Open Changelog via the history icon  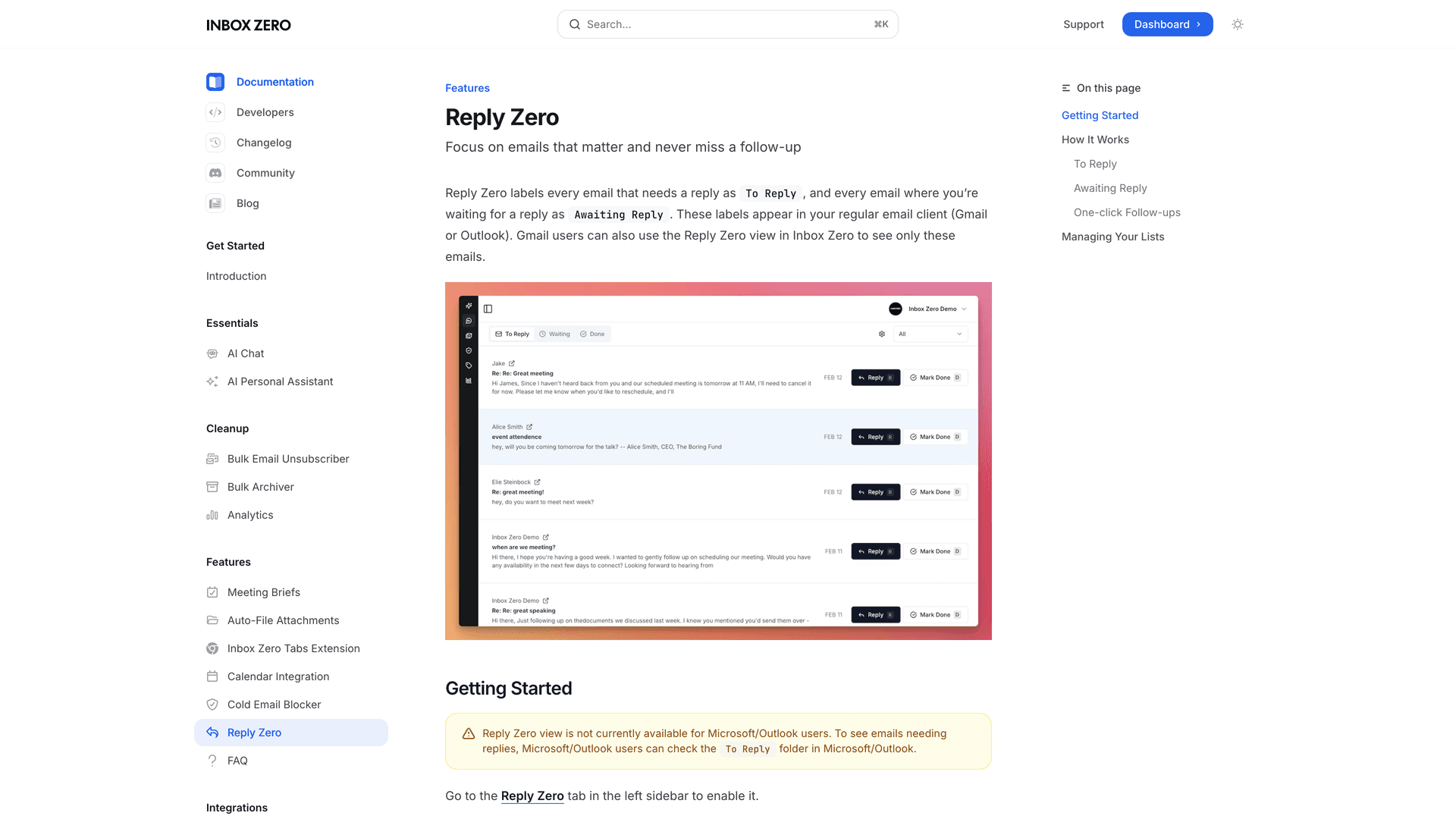[215, 143]
